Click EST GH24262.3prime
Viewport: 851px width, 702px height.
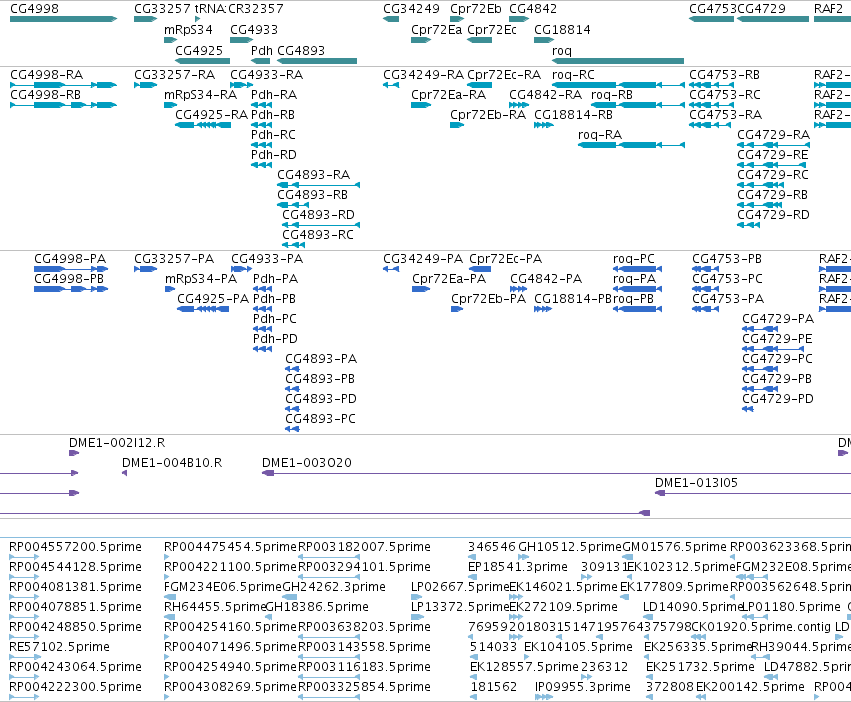(334, 586)
